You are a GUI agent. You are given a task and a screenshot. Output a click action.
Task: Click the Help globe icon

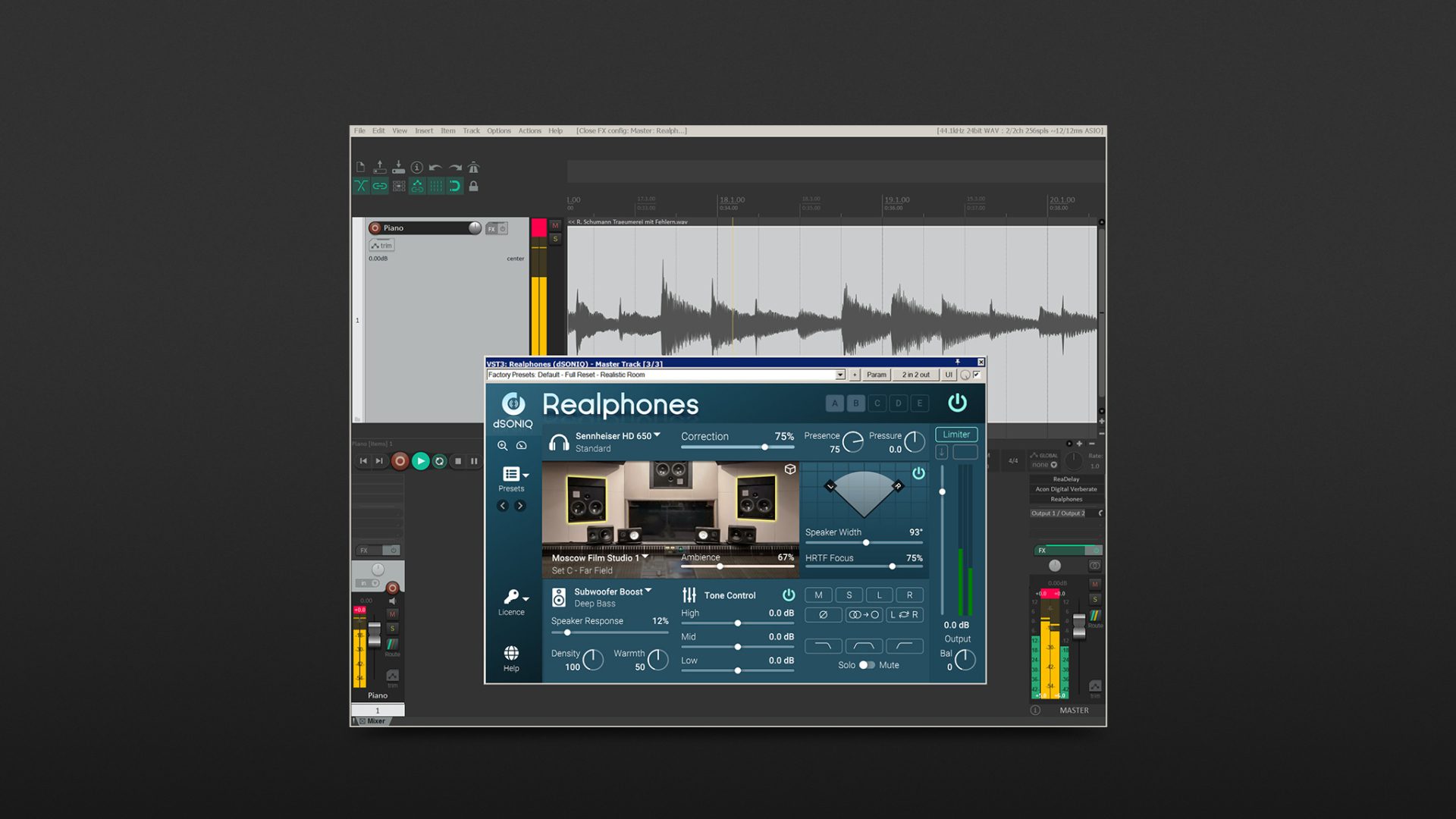(x=511, y=654)
